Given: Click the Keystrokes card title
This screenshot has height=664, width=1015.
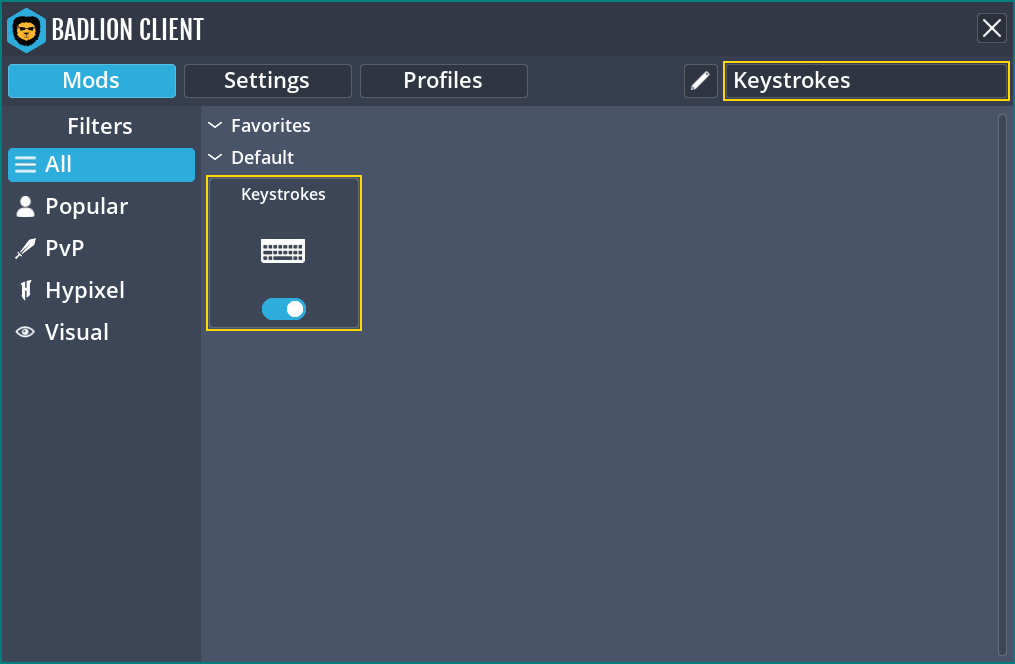Looking at the screenshot, I should point(284,194).
